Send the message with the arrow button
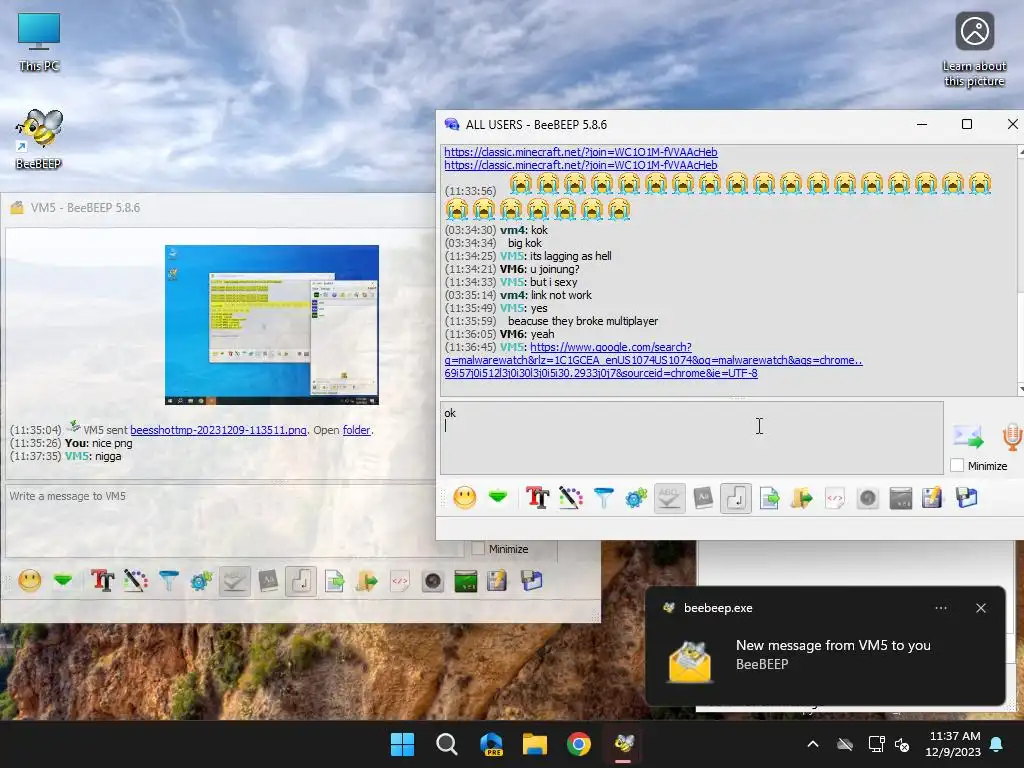1024x768 pixels. pyautogui.click(x=968, y=436)
